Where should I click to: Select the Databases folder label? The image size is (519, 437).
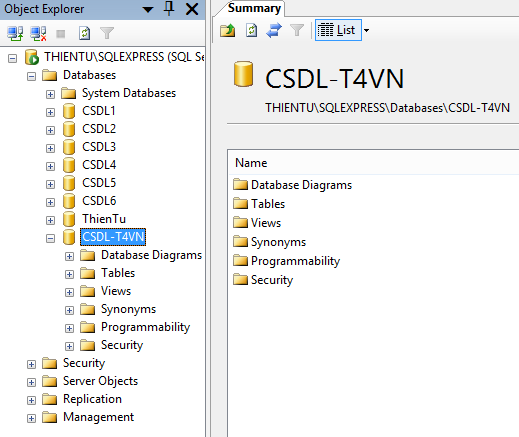[x=89, y=75]
